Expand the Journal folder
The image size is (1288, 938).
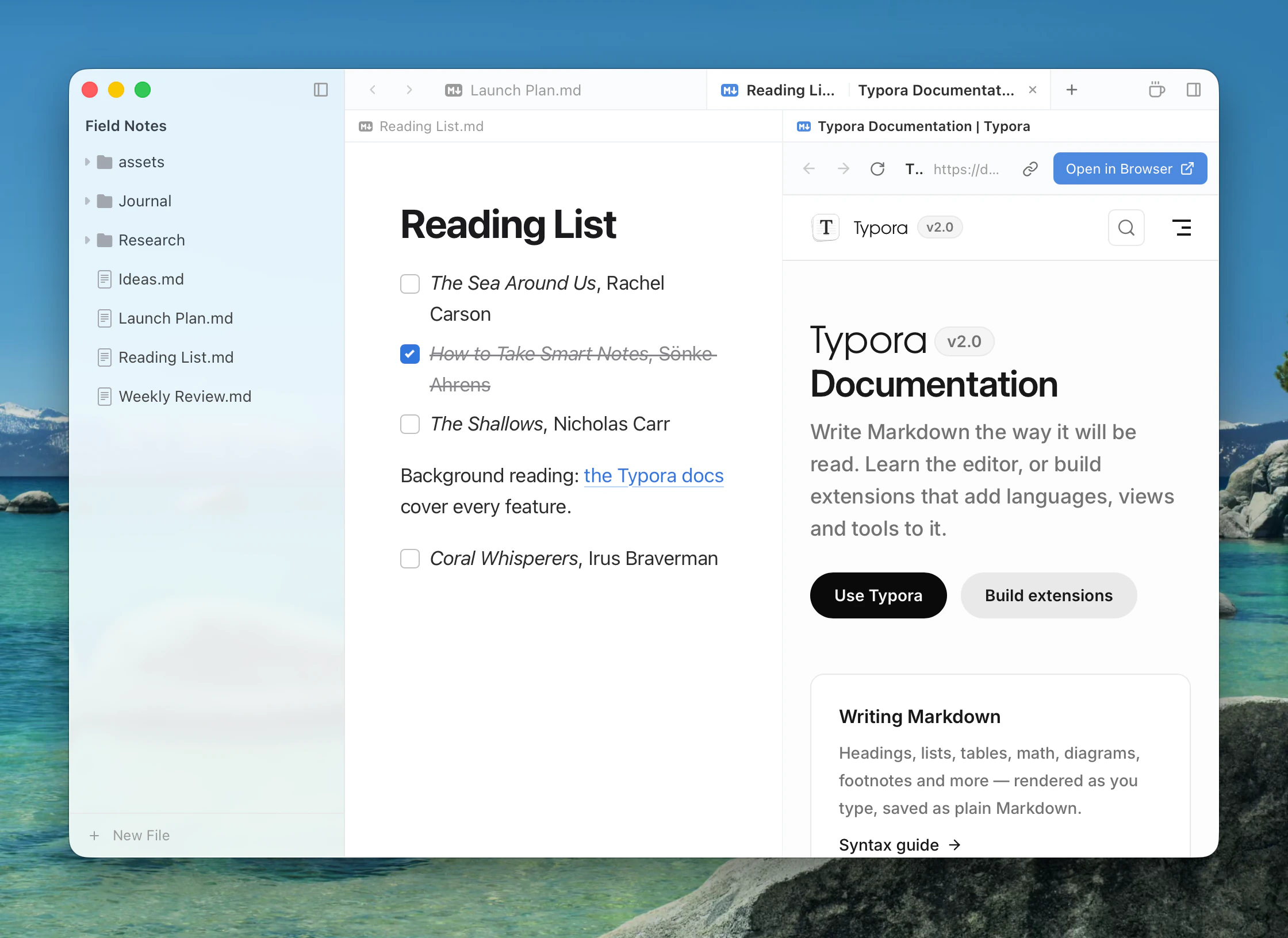click(87, 201)
